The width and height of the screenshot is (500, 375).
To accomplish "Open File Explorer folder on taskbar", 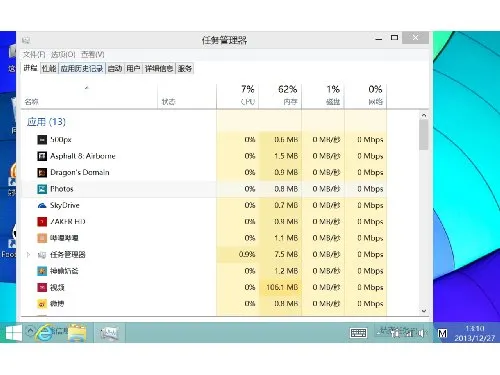I will pos(77,333).
